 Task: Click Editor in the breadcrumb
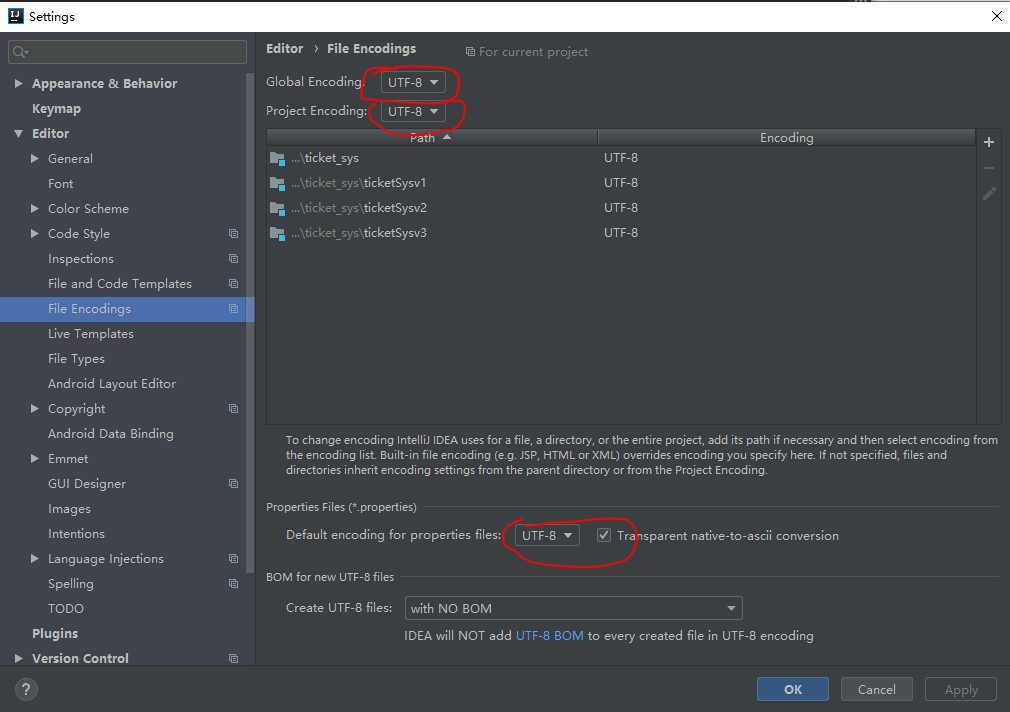point(284,49)
